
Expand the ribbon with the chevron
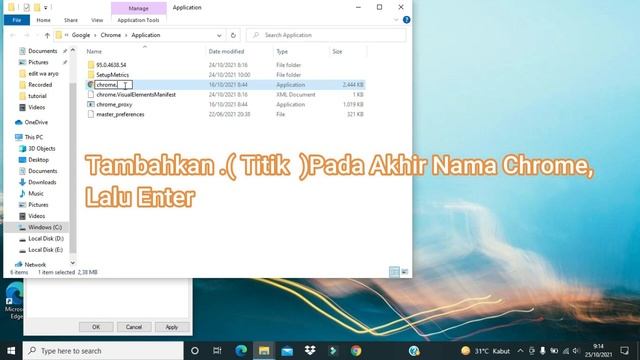click(x=396, y=20)
